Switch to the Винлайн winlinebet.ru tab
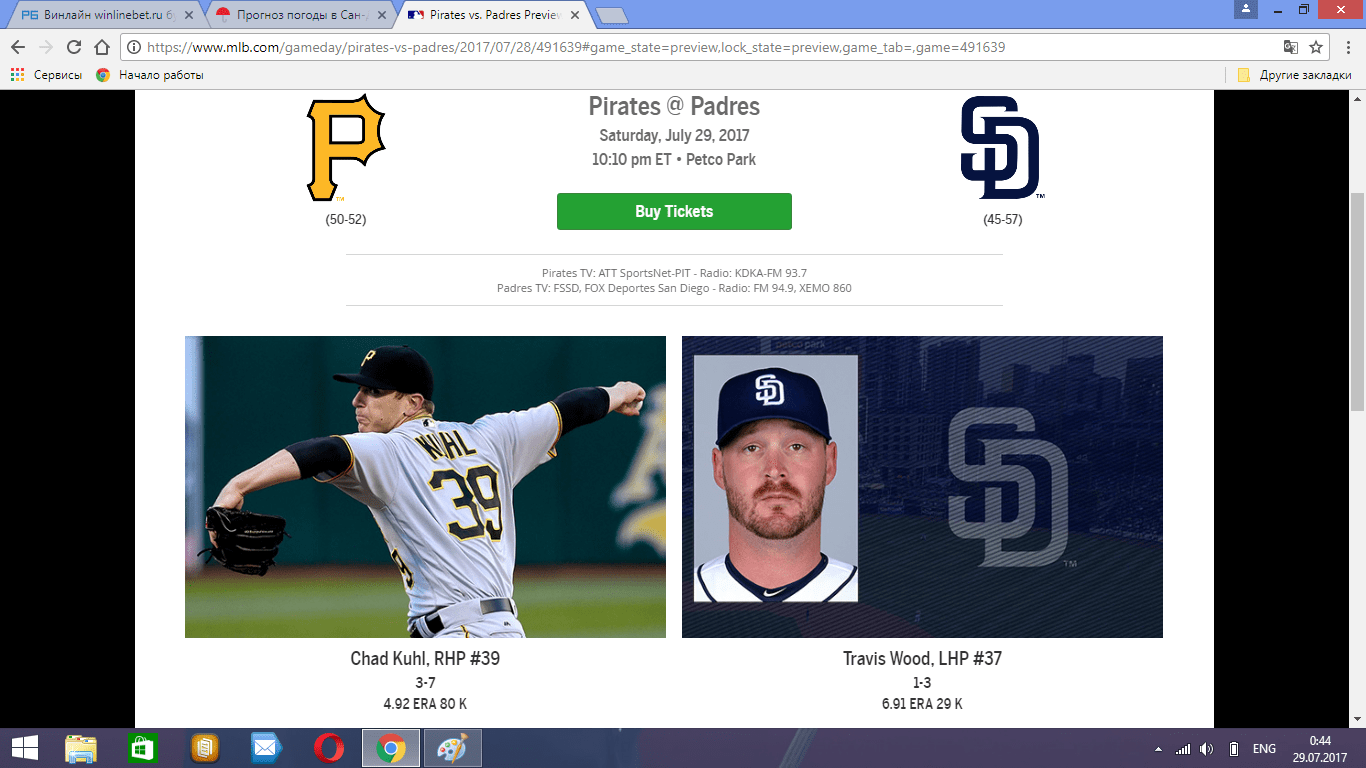The height and width of the screenshot is (768, 1366). pyautogui.click(x=103, y=16)
